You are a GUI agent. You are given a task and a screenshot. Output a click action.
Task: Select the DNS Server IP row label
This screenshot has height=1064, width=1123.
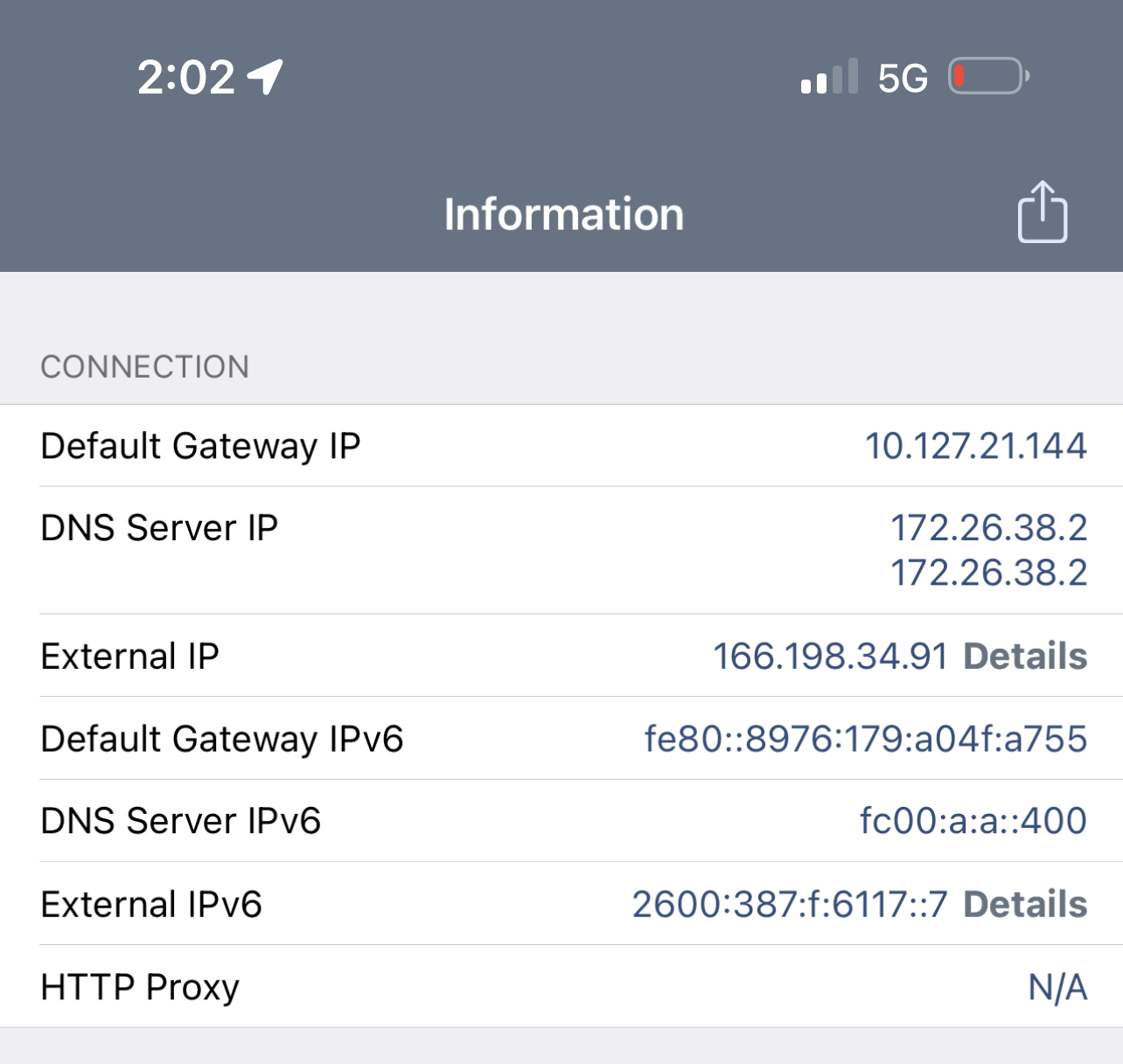pyautogui.click(x=159, y=528)
